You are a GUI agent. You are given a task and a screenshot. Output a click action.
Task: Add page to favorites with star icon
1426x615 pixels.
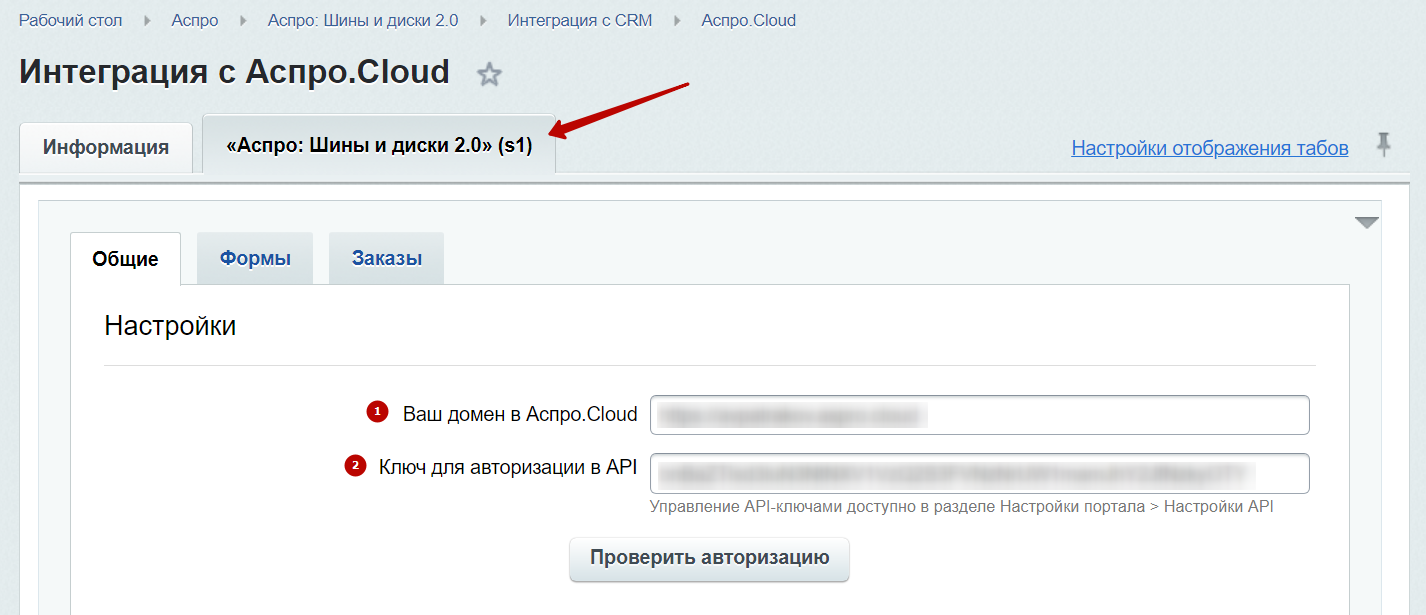pos(489,74)
